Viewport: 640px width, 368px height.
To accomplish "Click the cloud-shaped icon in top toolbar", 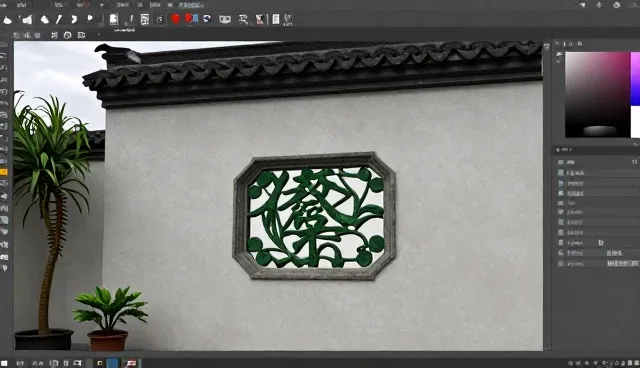I will [x=44, y=19].
